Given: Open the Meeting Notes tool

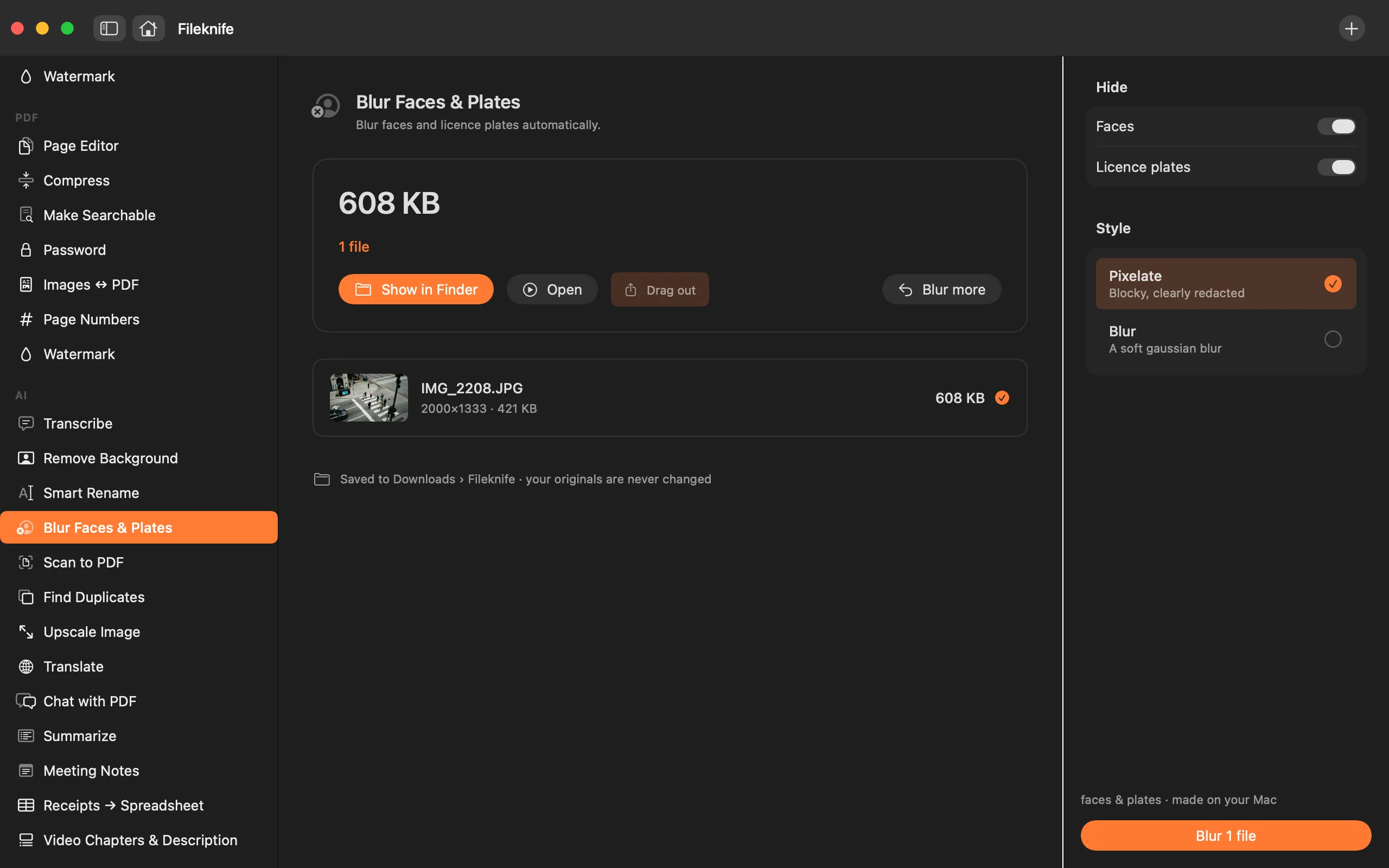Looking at the screenshot, I should pyautogui.click(x=139, y=771).
